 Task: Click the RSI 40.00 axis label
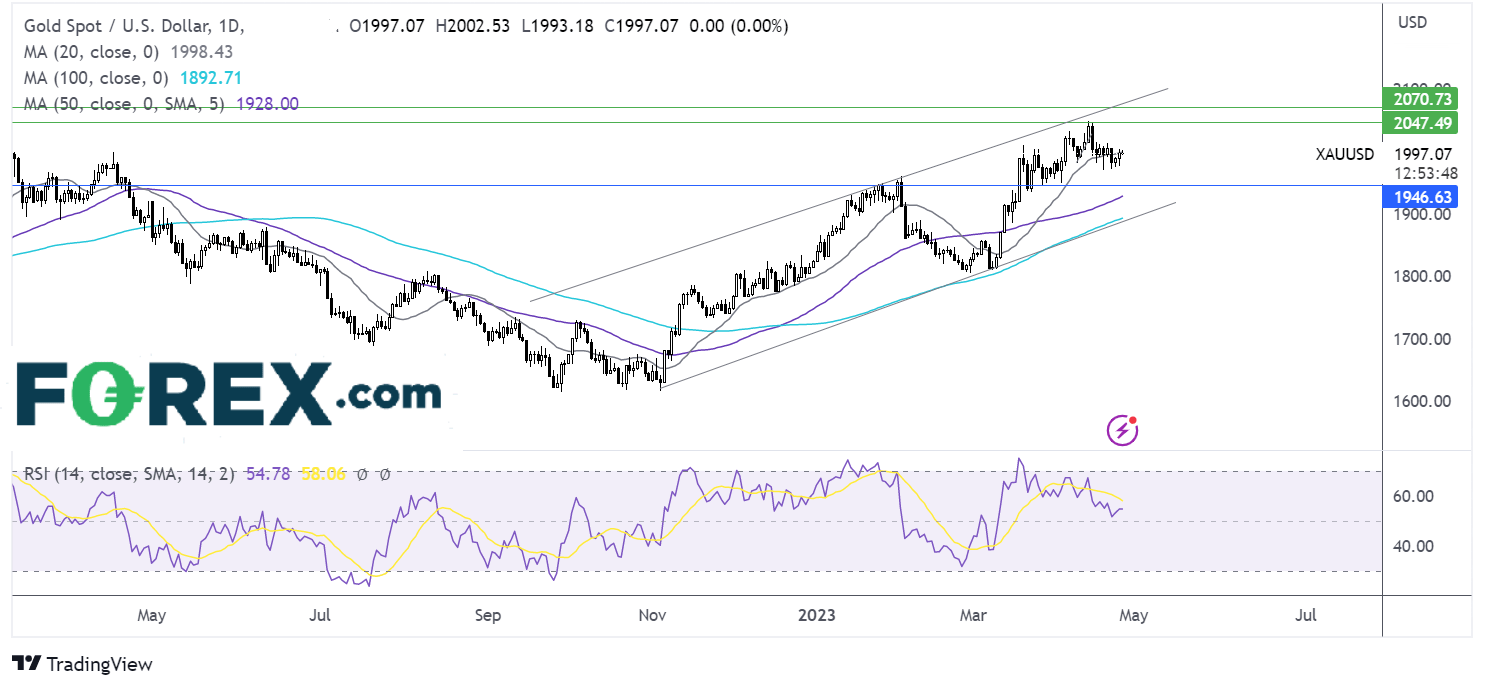coord(1413,546)
